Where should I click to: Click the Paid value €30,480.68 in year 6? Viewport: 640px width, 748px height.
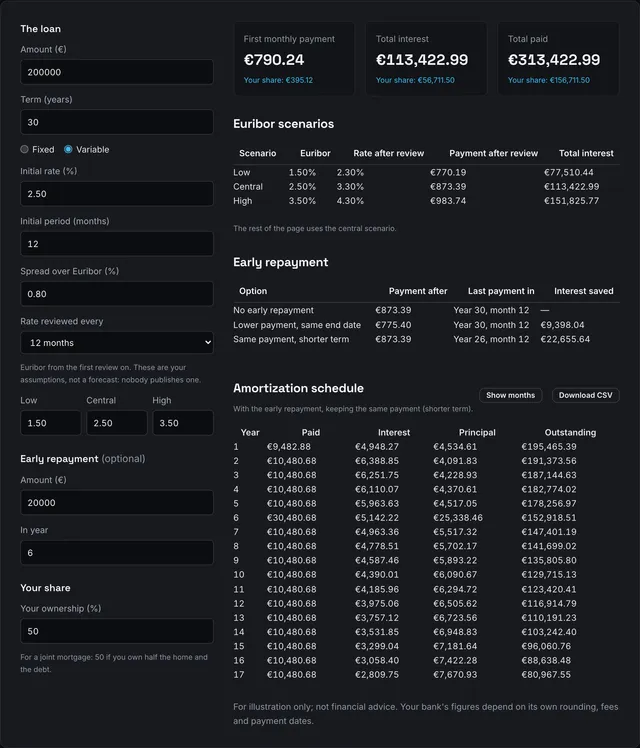coord(292,518)
